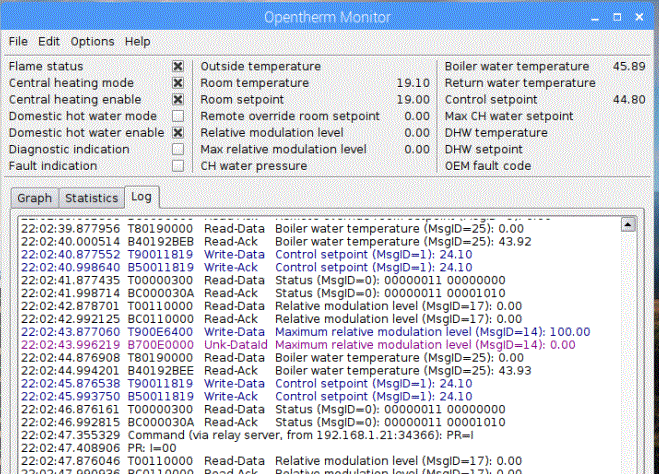
Task: Click the Room temperature value 19.10
Action: 413,83
